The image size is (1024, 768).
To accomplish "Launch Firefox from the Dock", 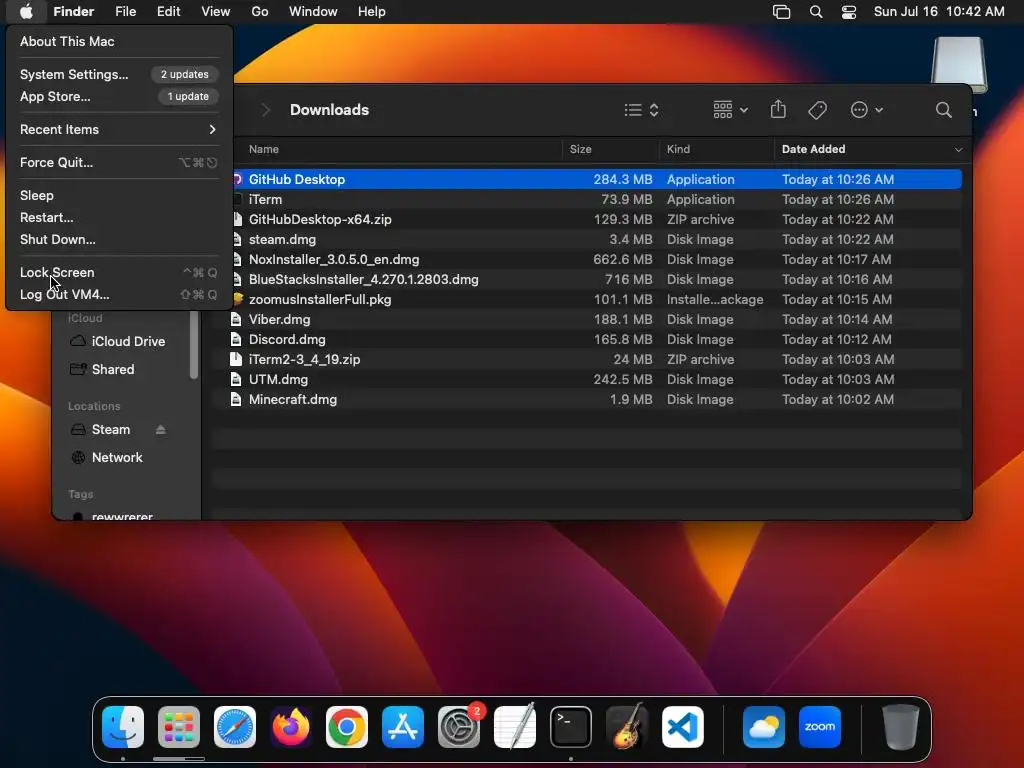I will pyautogui.click(x=291, y=727).
